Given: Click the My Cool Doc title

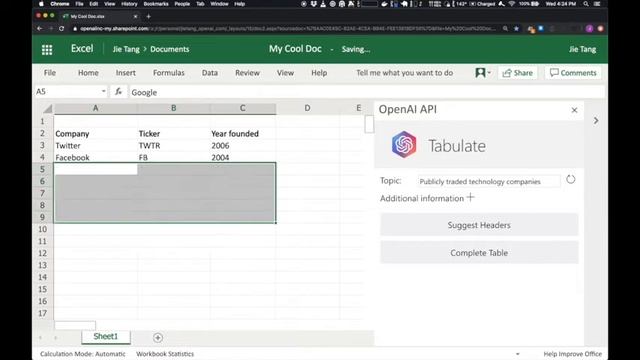Looking at the screenshot, I should (295, 49).
